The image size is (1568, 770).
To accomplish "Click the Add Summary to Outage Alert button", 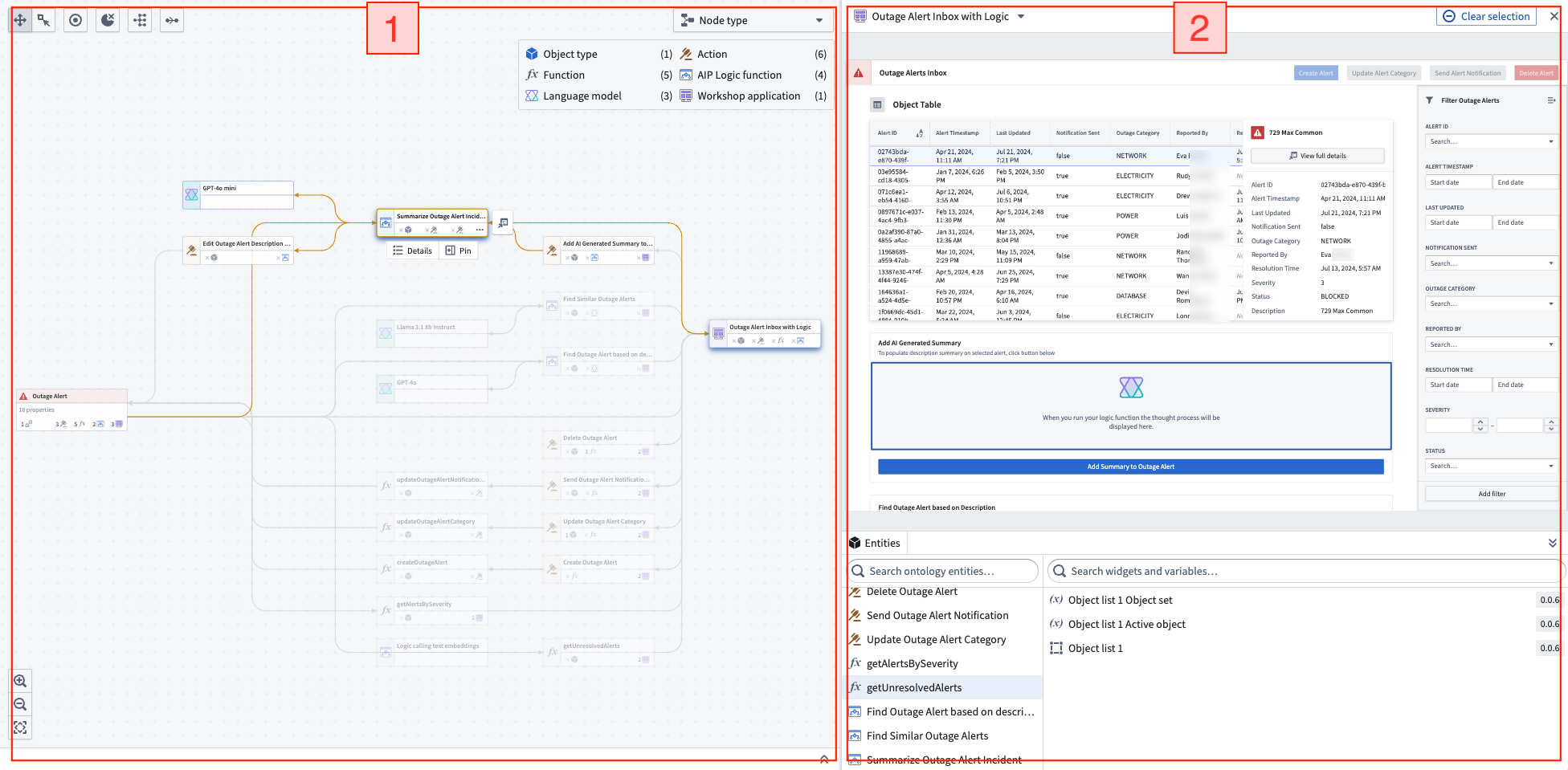I will [1130, 466].
